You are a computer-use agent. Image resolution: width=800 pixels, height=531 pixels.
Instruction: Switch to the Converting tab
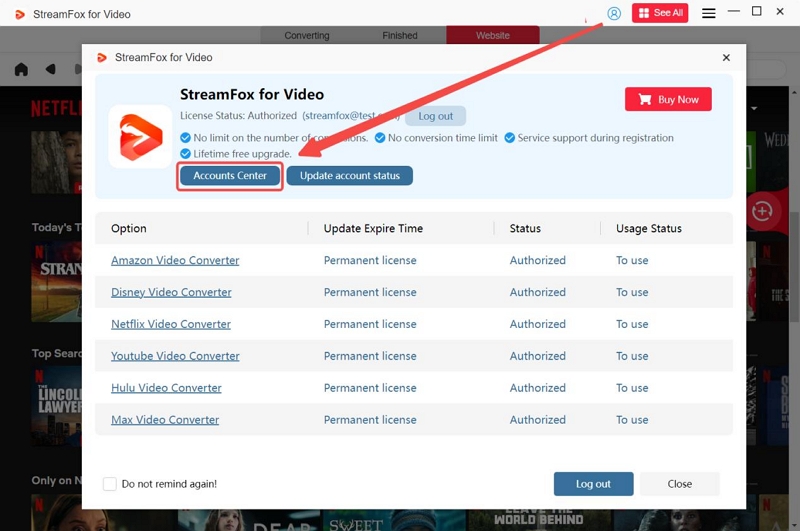[307, 36]
